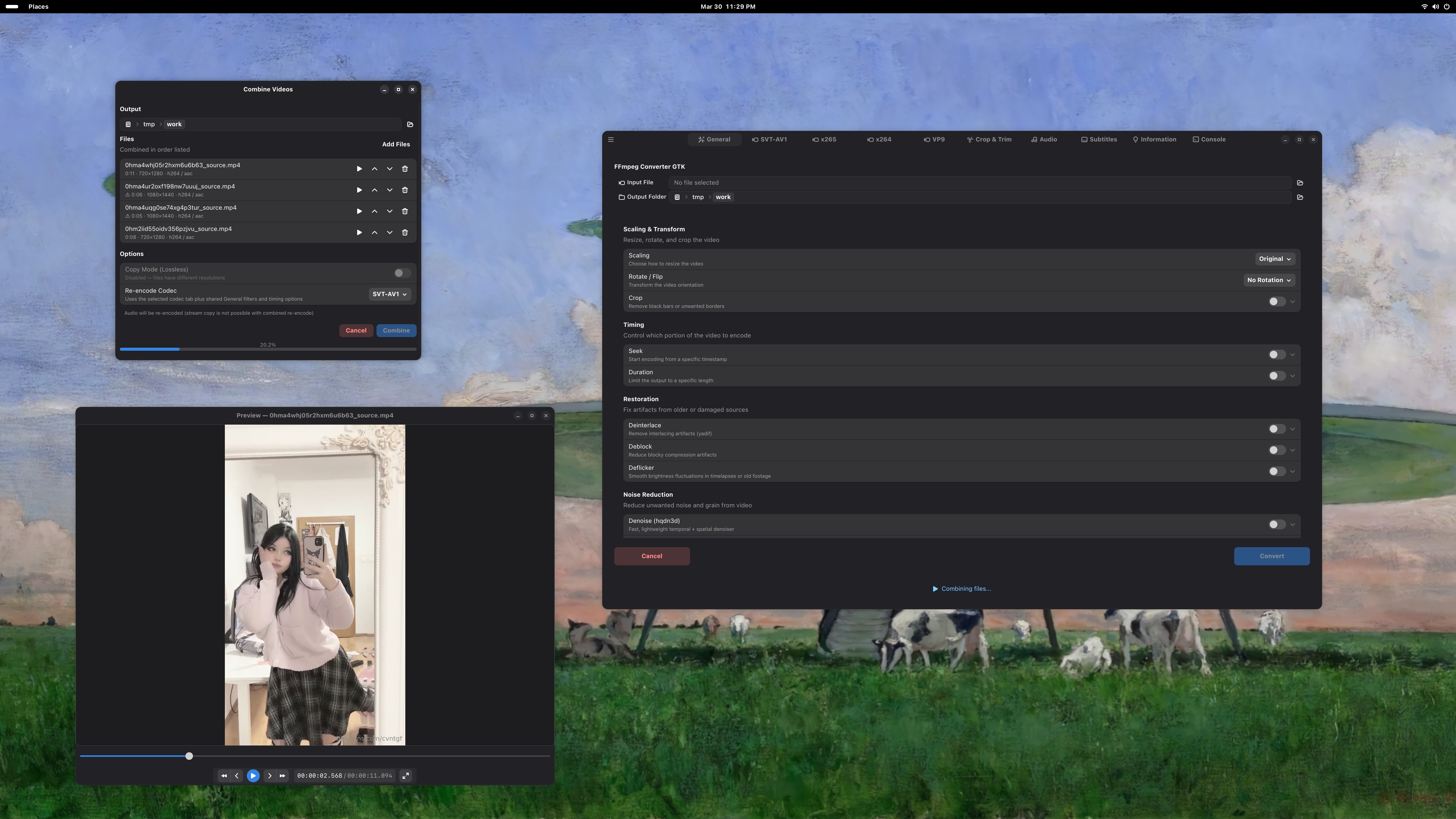The height and width of the screenshot is (819, 1456).
Task: Open the No Rotation dropdown
Action: point(1269,280)
